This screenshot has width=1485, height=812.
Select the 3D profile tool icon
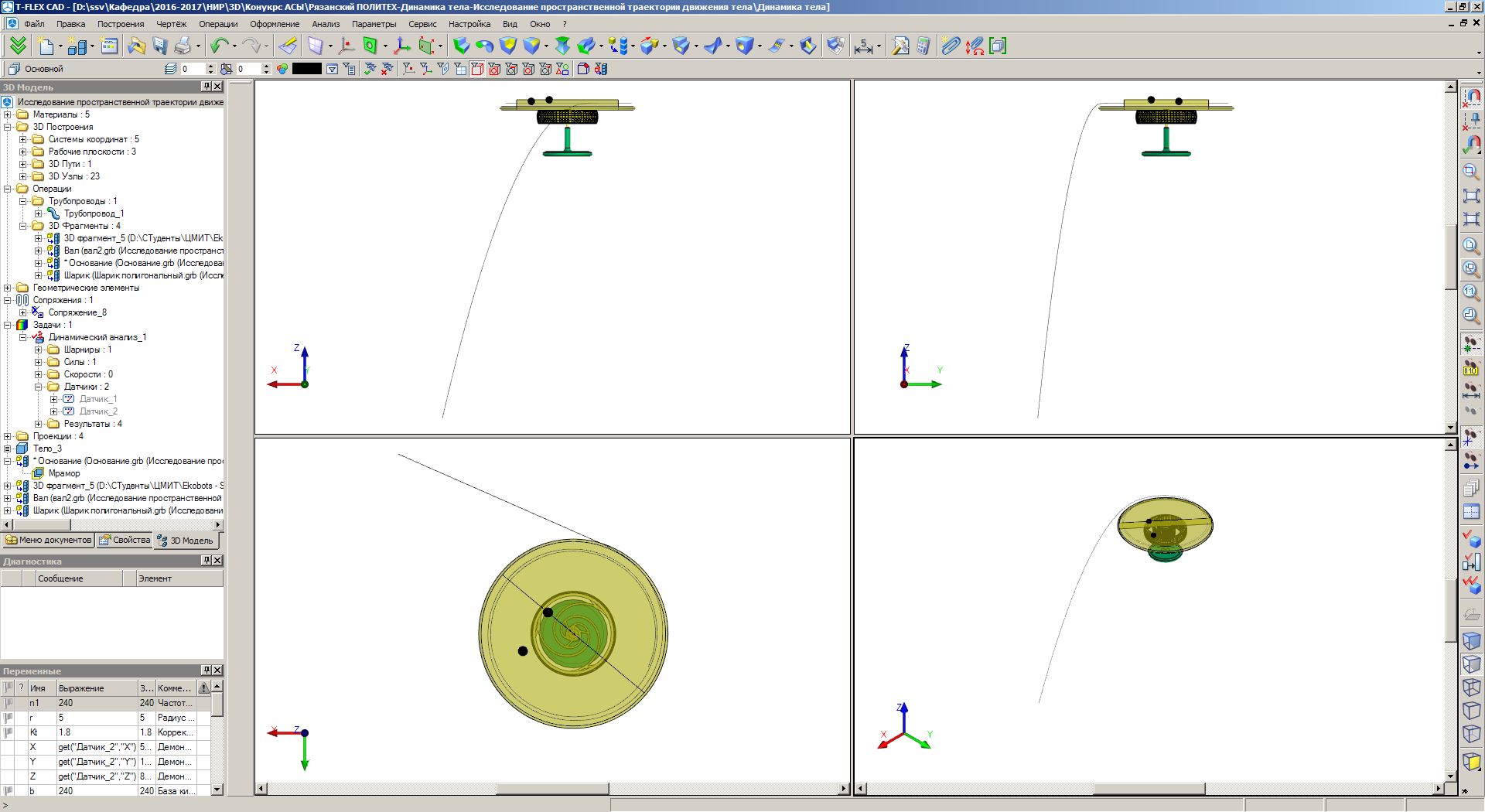(x=370, y=46)
